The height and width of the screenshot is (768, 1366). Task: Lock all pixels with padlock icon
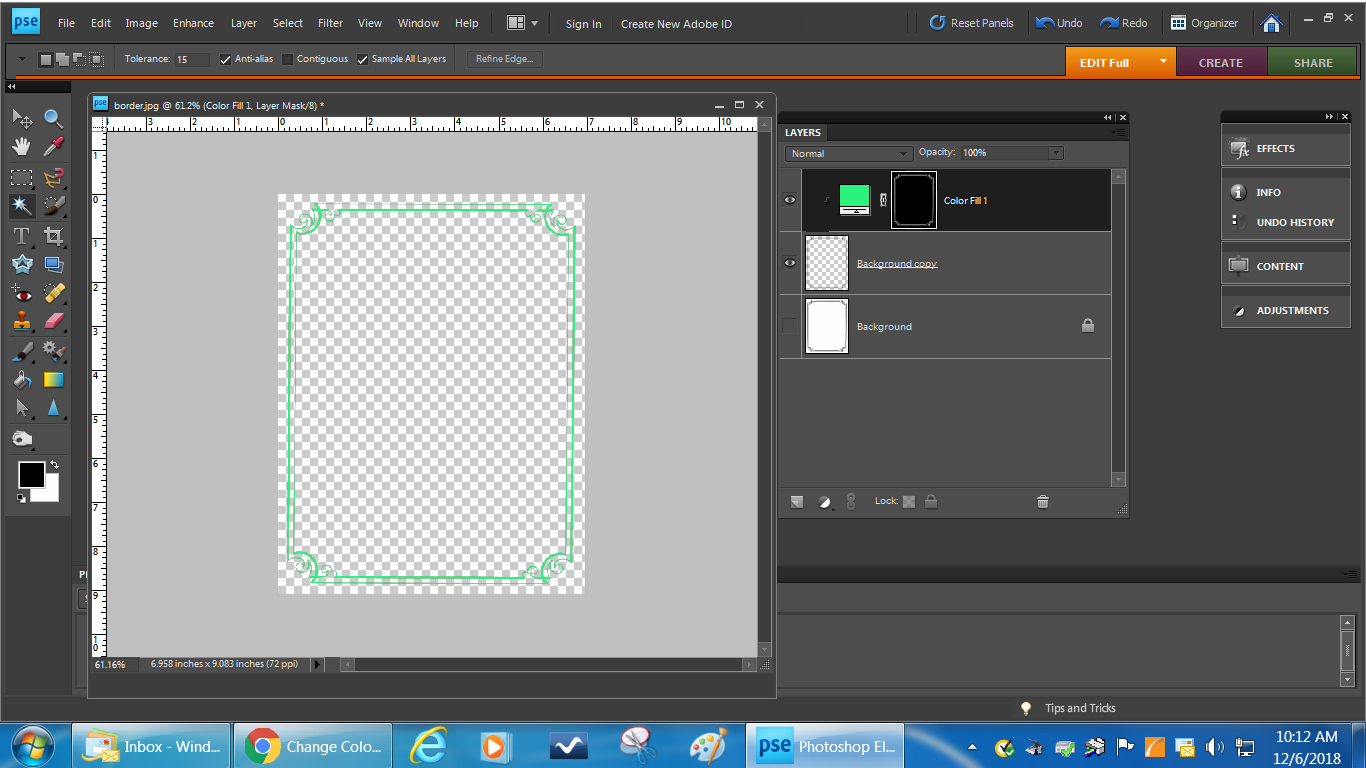(x=931, y=501)
